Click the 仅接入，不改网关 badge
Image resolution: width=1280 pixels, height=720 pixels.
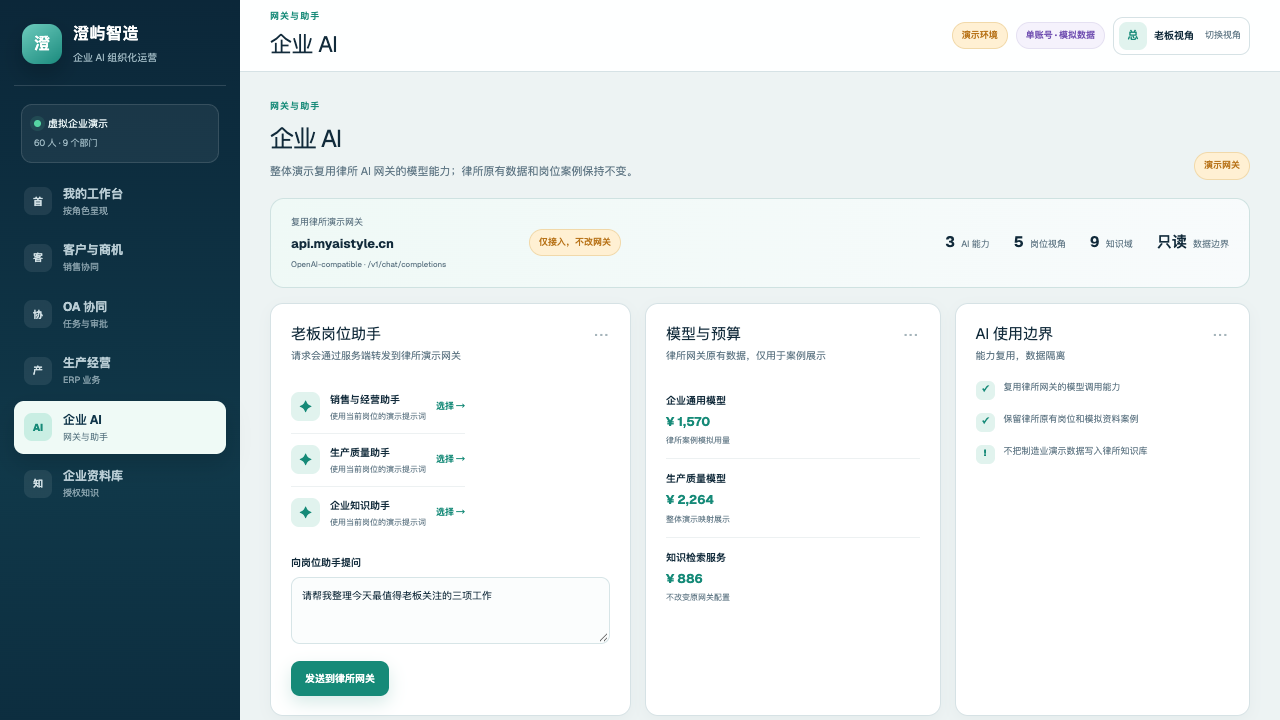pos(575,242)
